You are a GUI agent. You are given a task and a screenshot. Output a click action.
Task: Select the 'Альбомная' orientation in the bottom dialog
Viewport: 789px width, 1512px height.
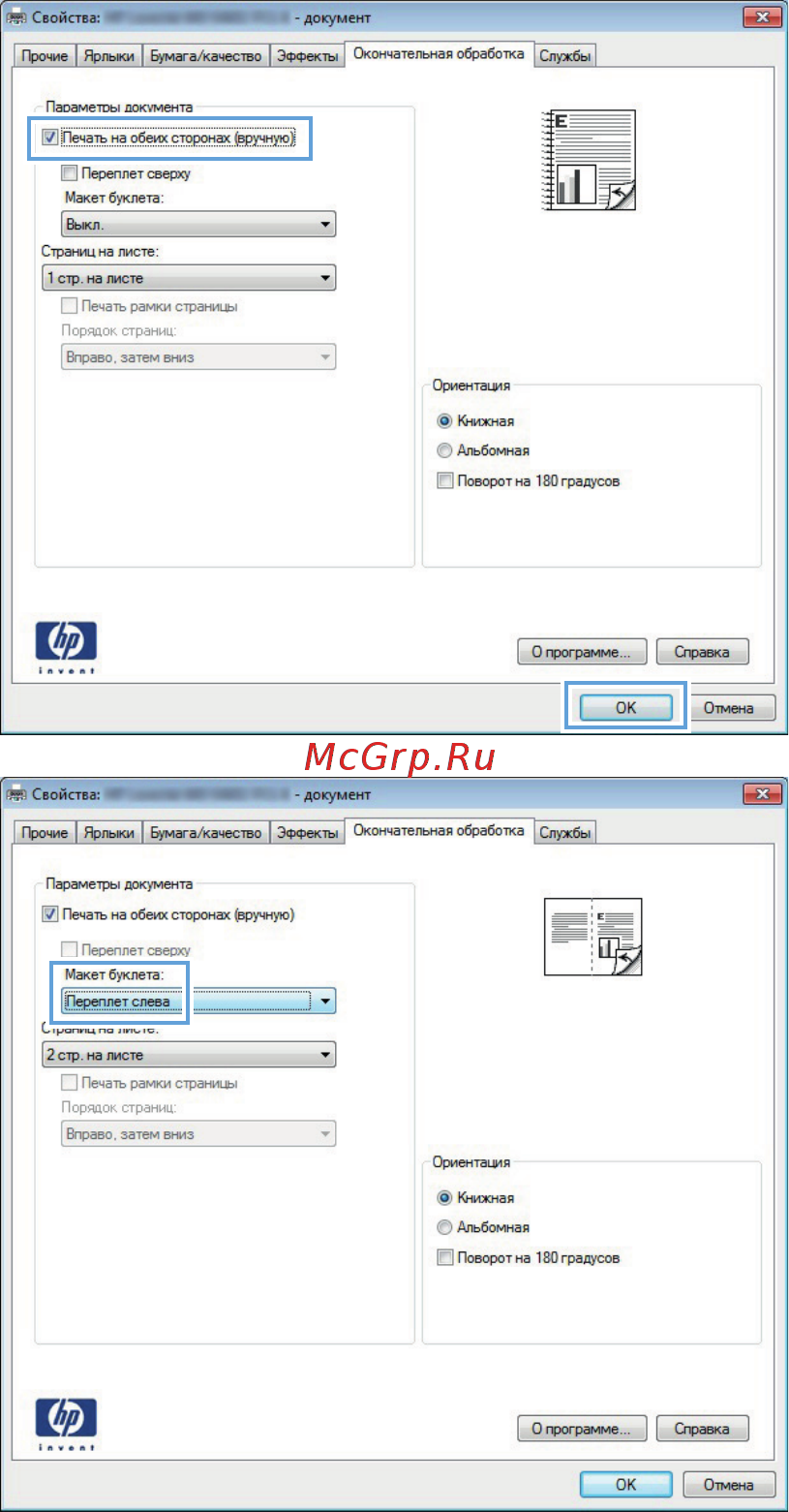coord(444,1227)
